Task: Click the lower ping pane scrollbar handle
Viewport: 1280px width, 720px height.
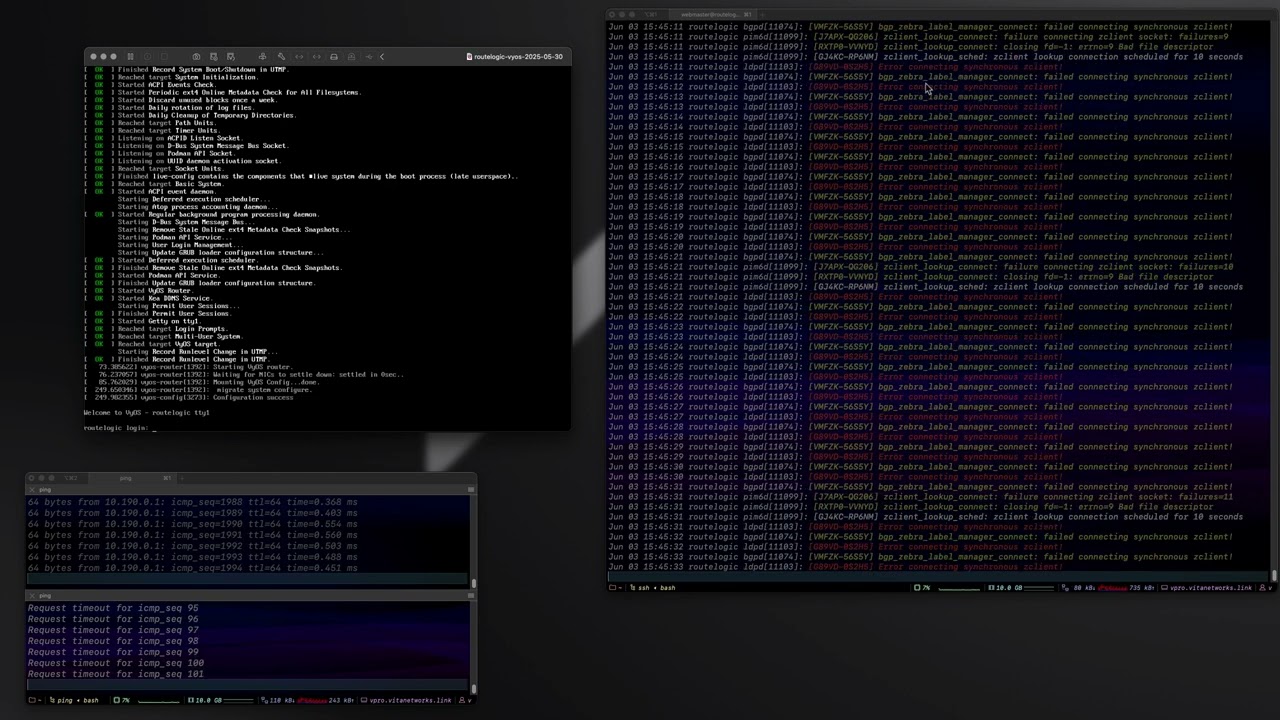Action: coord(473,688)
